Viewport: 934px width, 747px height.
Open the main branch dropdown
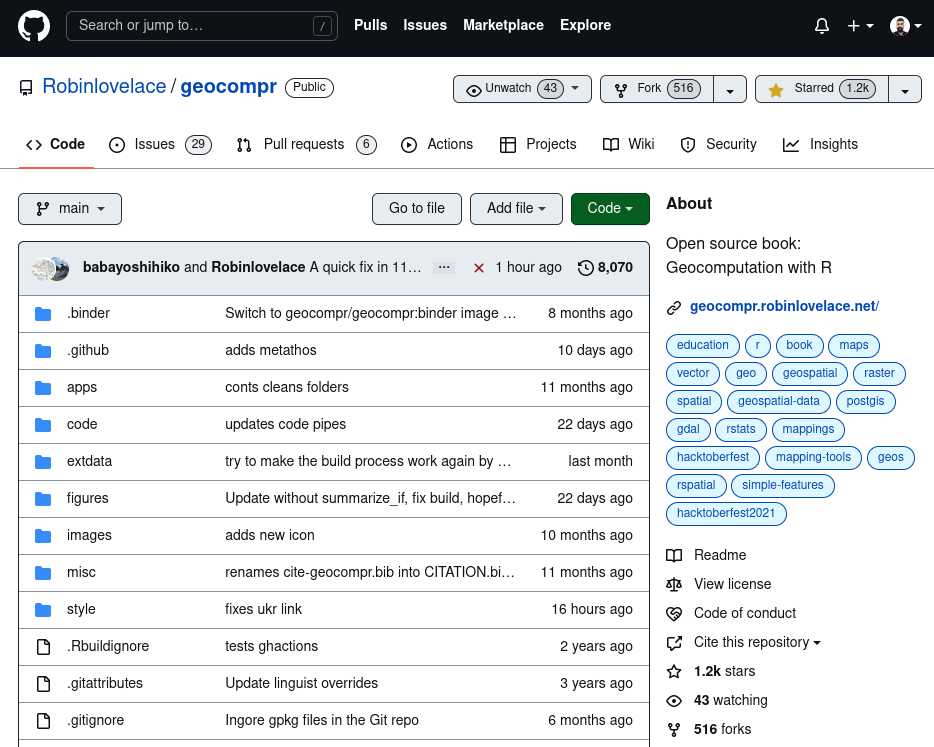(70, 209)
